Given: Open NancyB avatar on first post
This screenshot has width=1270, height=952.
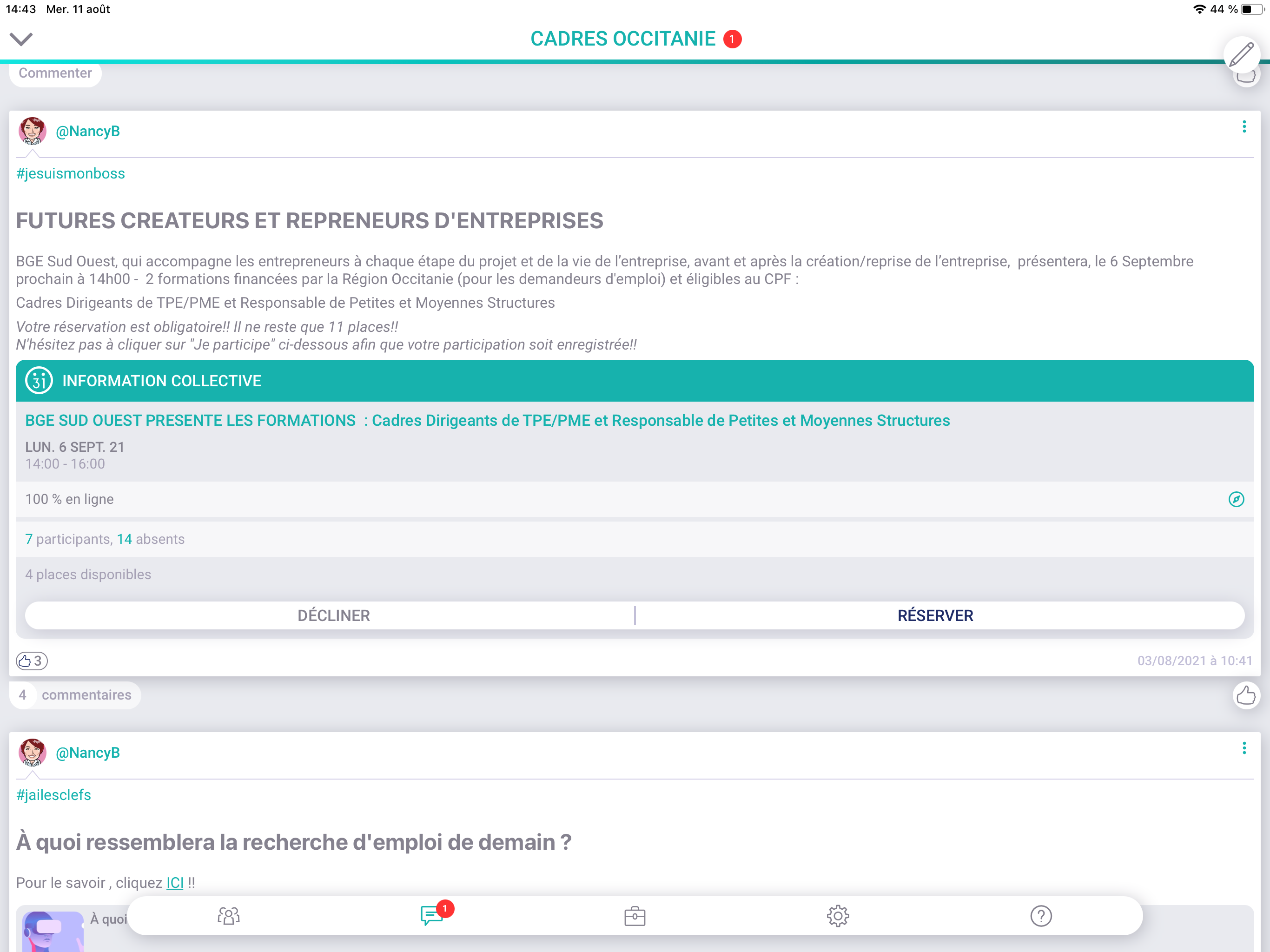Looking at the screenshot, I should (32, 131).
